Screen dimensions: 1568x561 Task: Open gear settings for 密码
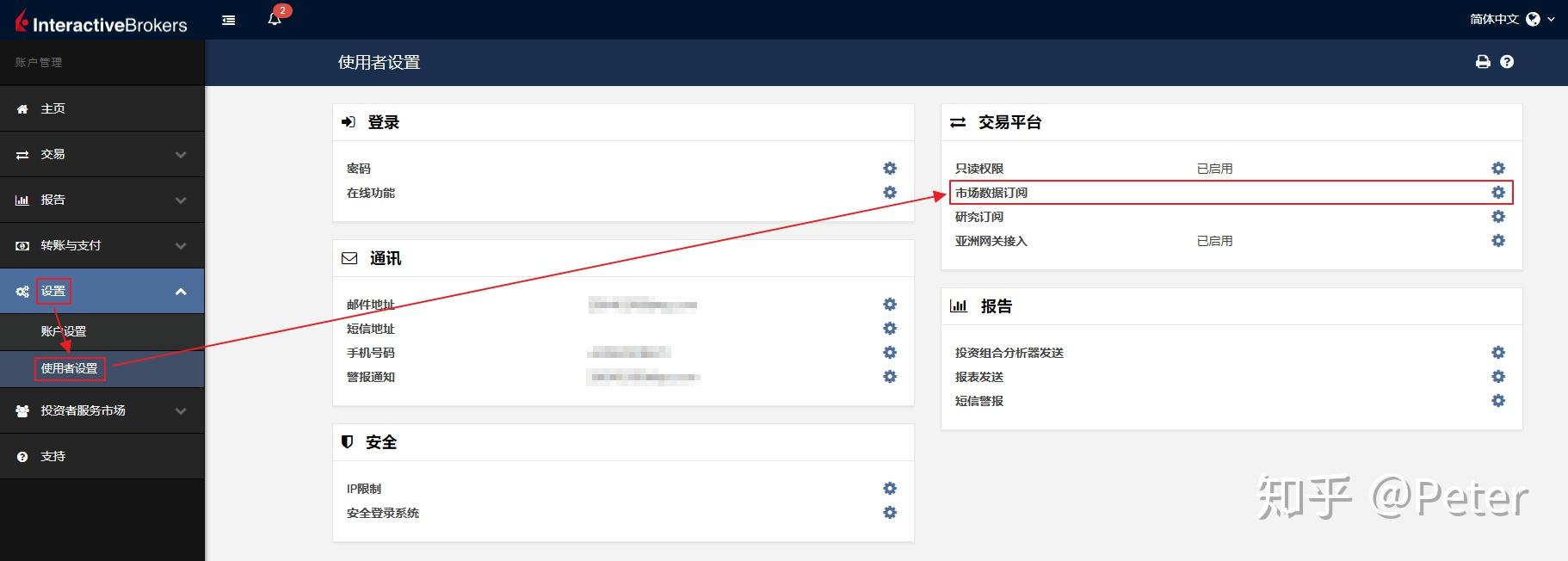890,169
